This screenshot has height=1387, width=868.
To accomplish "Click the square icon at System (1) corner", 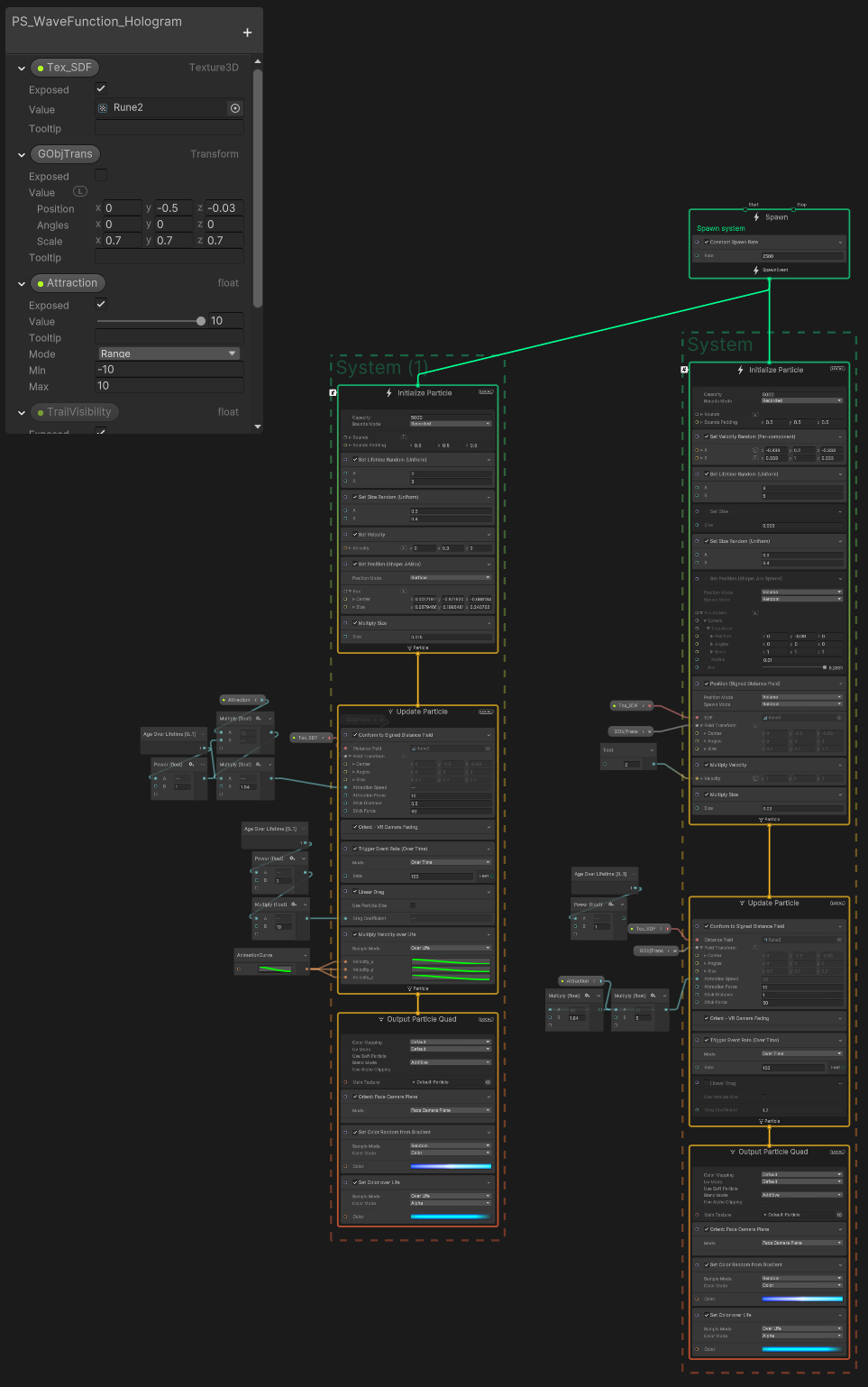I will [333, 393].
